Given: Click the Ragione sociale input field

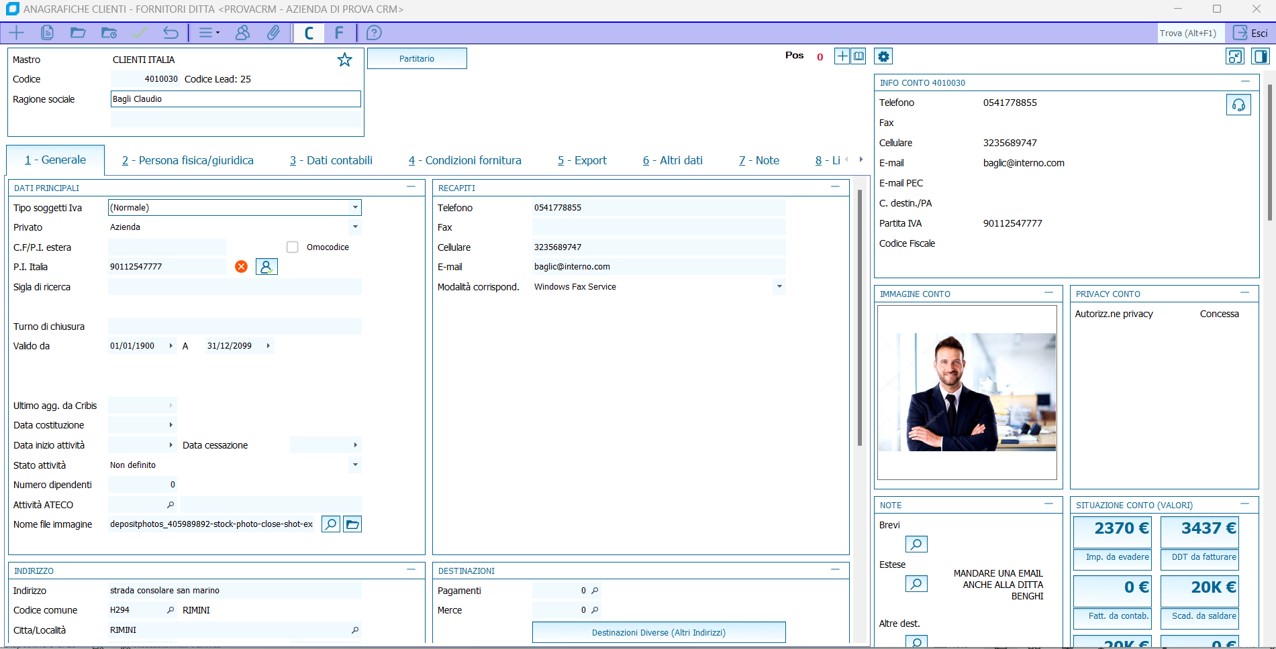Looking at the screenshot, I should (235, 99).
